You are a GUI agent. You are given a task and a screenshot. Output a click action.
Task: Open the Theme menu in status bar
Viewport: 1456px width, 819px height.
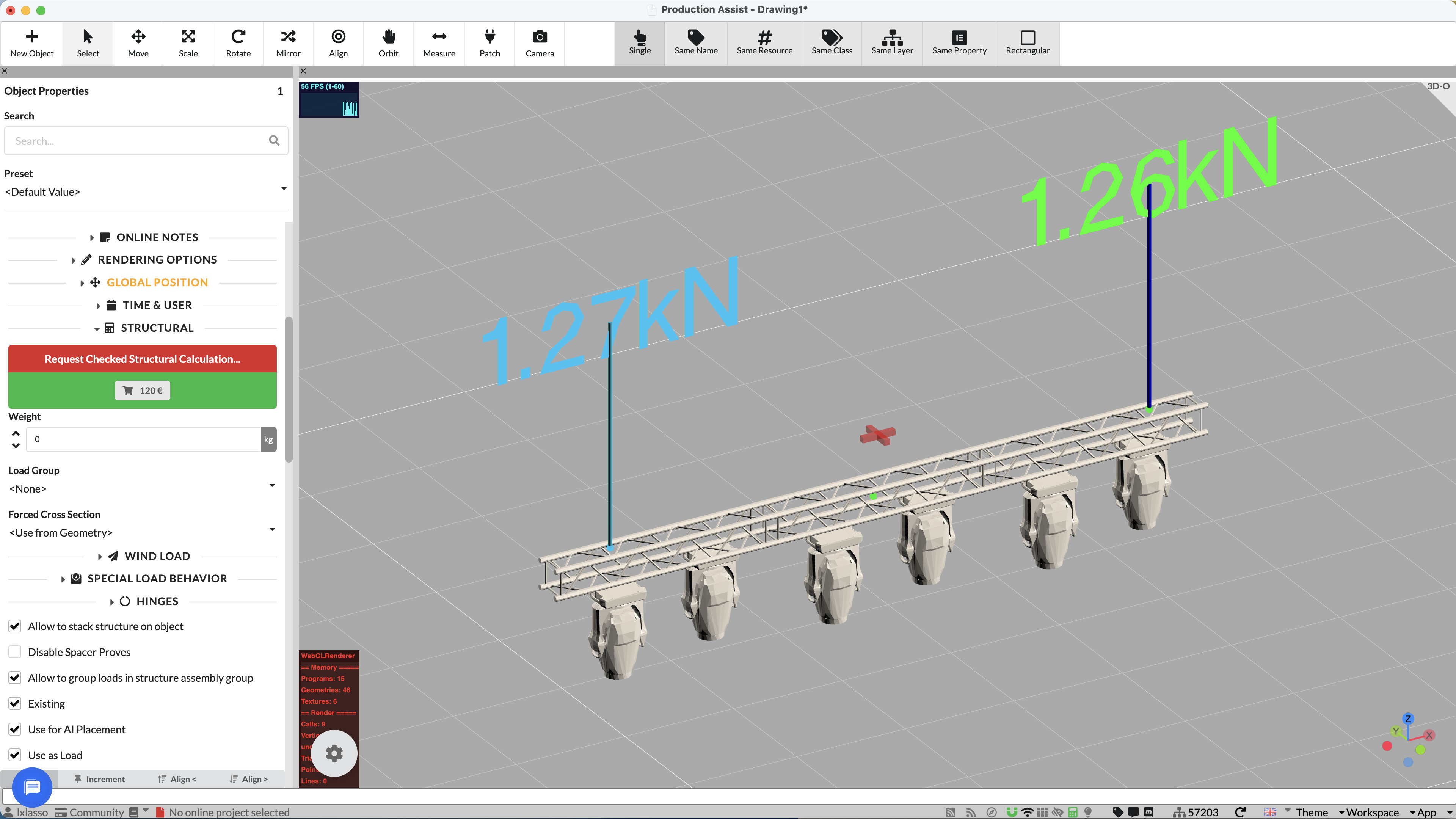[x=1311, y=812]
